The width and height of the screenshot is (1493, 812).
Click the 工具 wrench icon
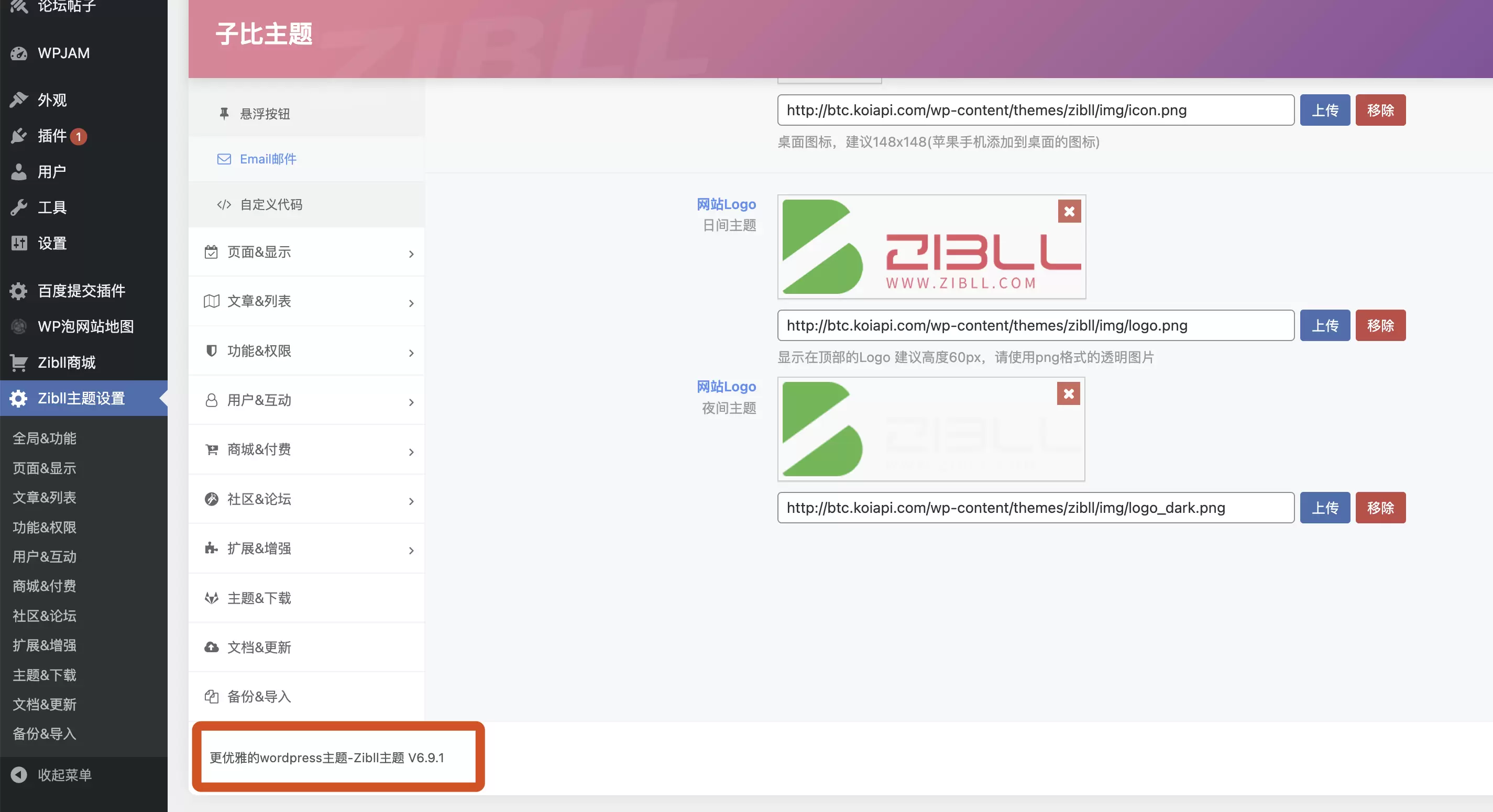click(x=18, y=207)
